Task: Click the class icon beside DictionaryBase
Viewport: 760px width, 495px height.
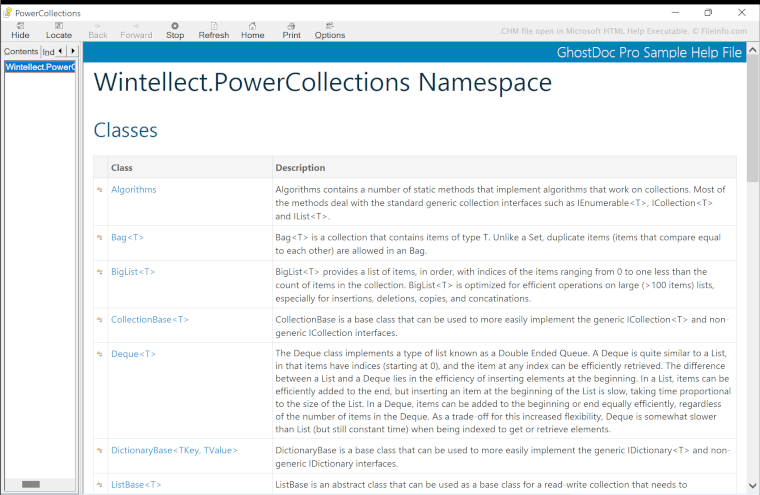Action: coord(100,450)
